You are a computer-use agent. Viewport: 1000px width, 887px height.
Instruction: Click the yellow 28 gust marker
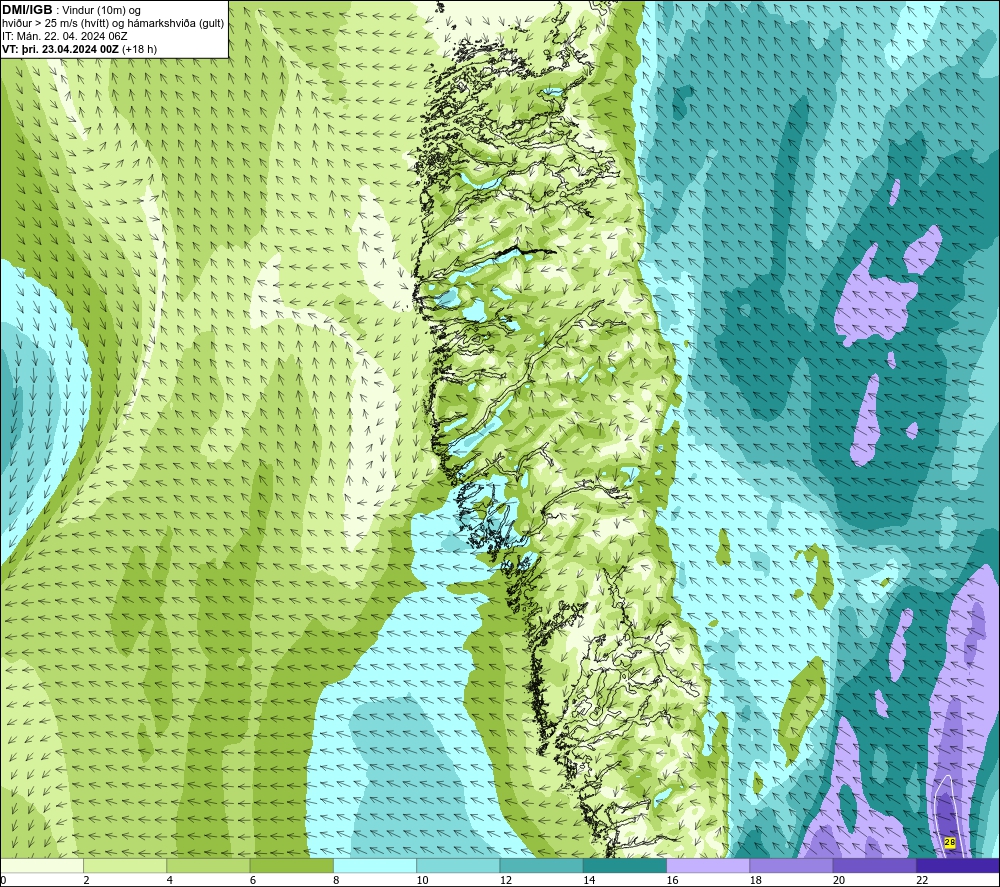tap(949, 842)
